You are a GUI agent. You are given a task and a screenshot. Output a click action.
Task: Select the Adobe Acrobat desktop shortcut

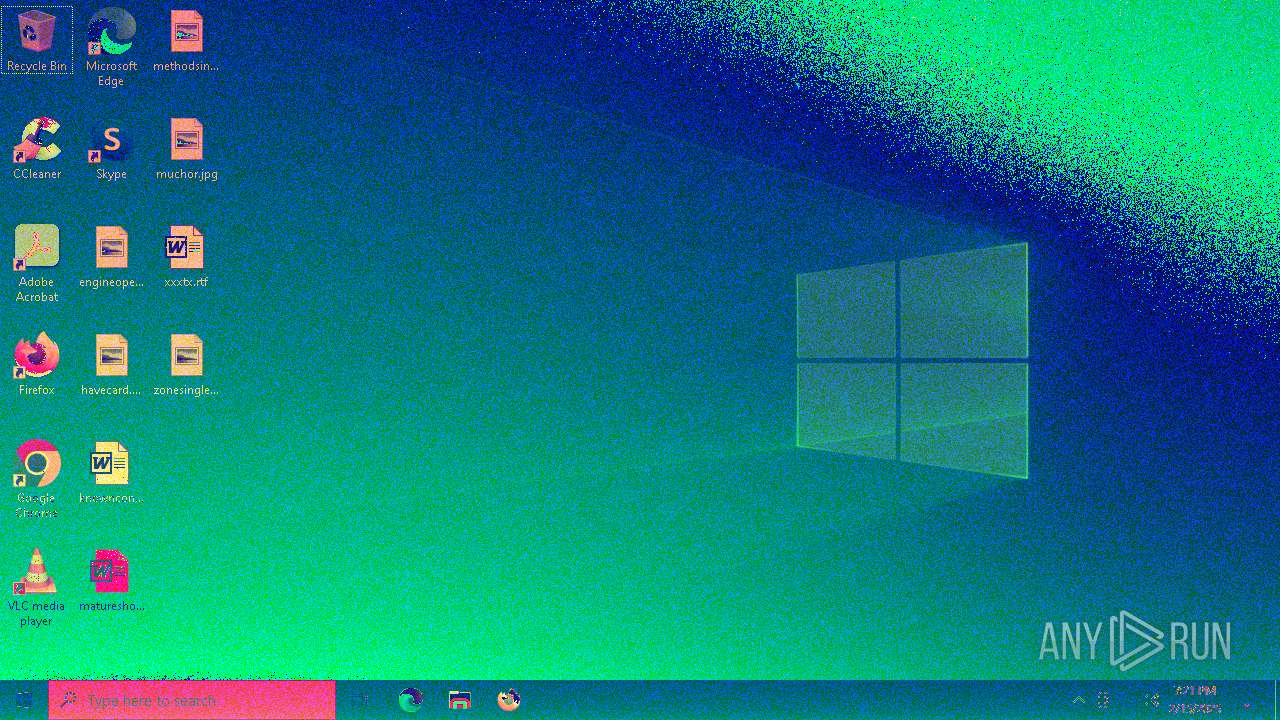(x=37, y=264)
